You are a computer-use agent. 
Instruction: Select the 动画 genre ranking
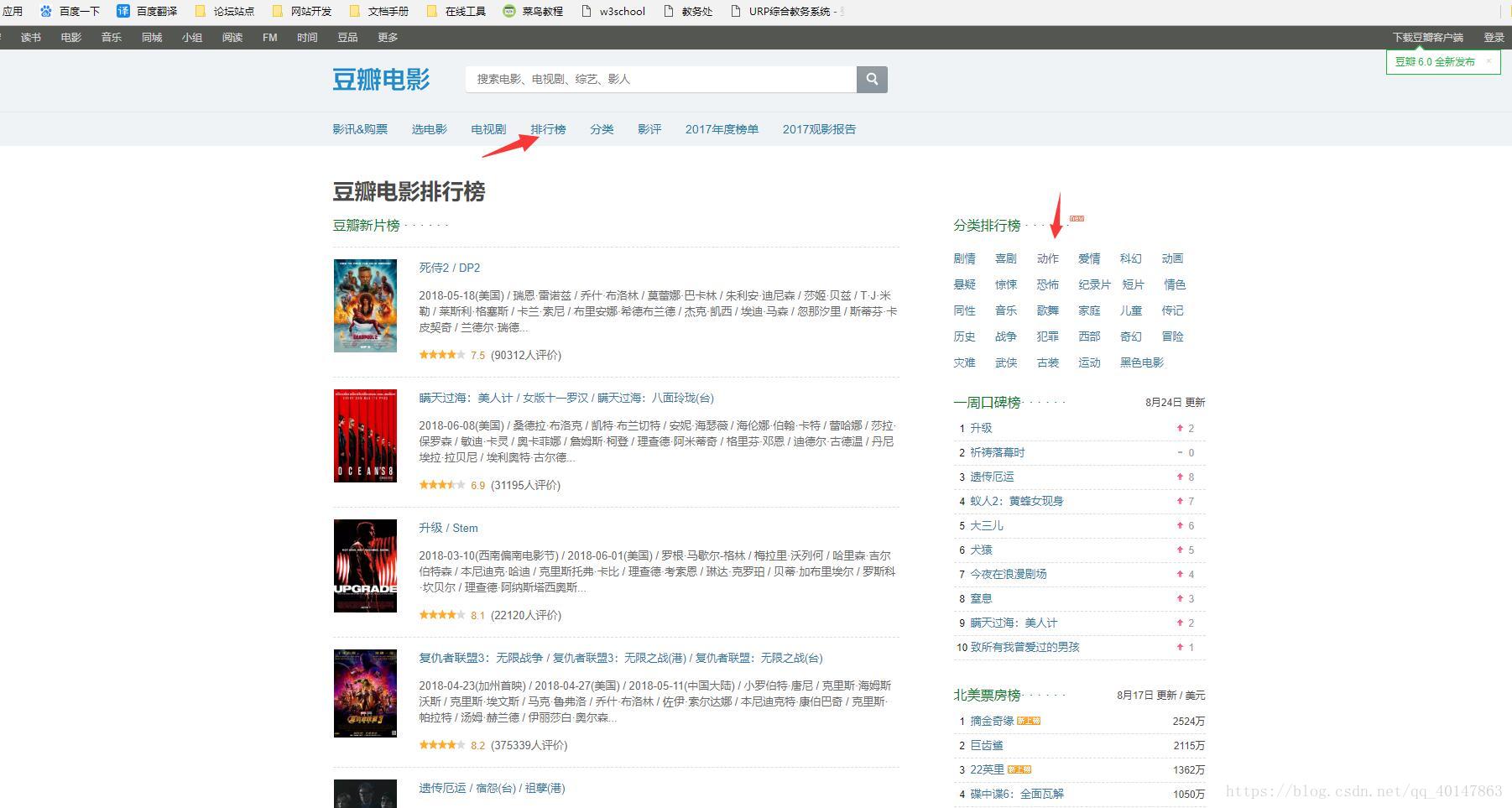click(x=1172, y=258)
